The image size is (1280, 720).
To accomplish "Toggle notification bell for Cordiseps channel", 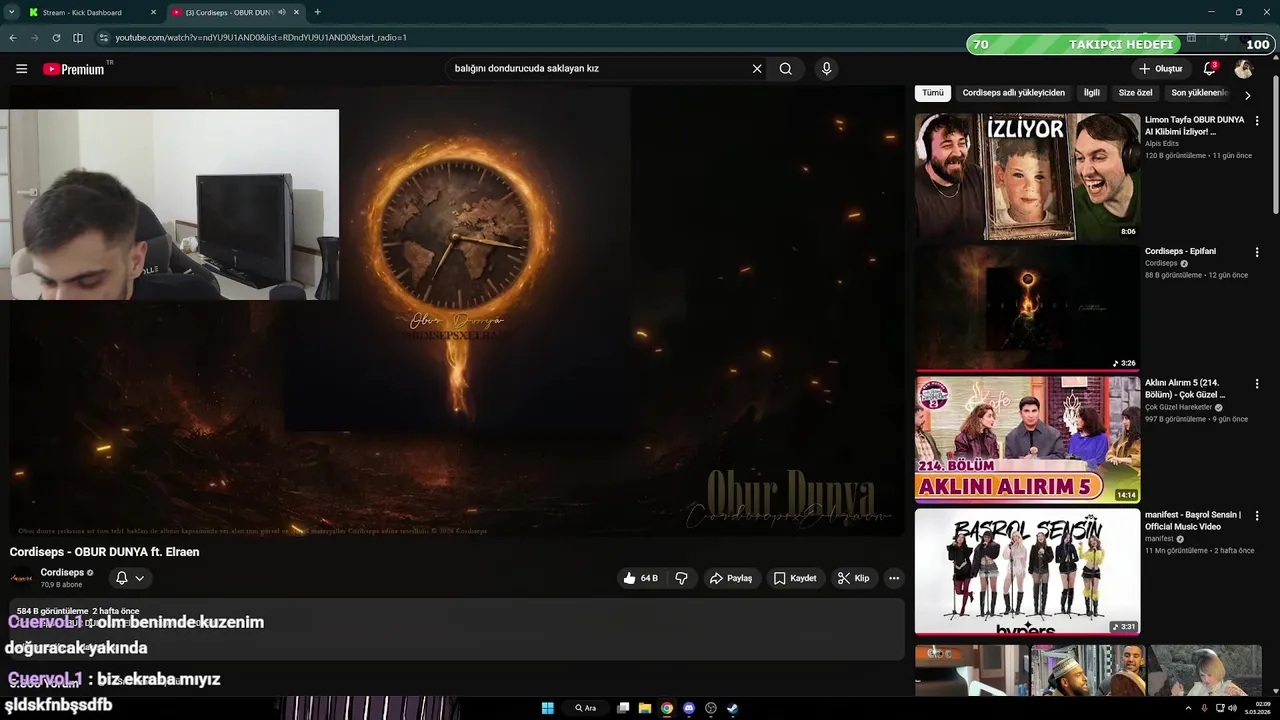I will 122,578.
